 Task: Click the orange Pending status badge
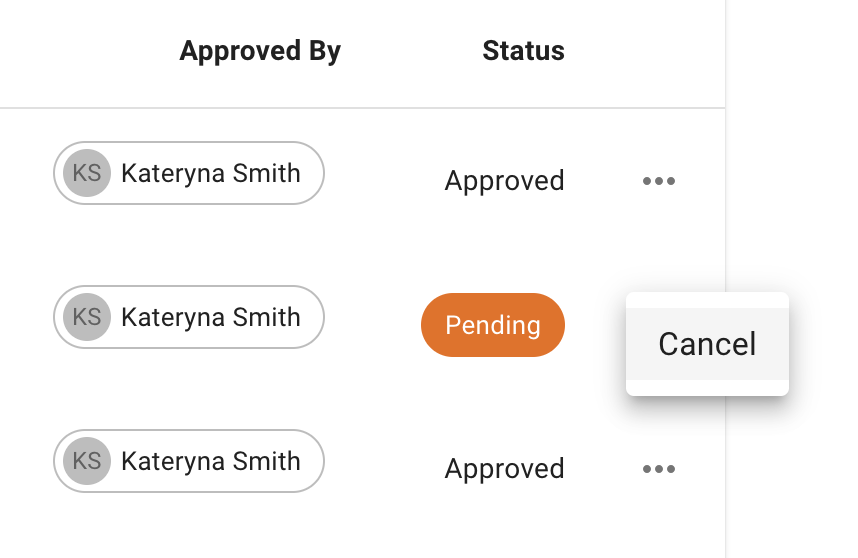click(493, 325)
